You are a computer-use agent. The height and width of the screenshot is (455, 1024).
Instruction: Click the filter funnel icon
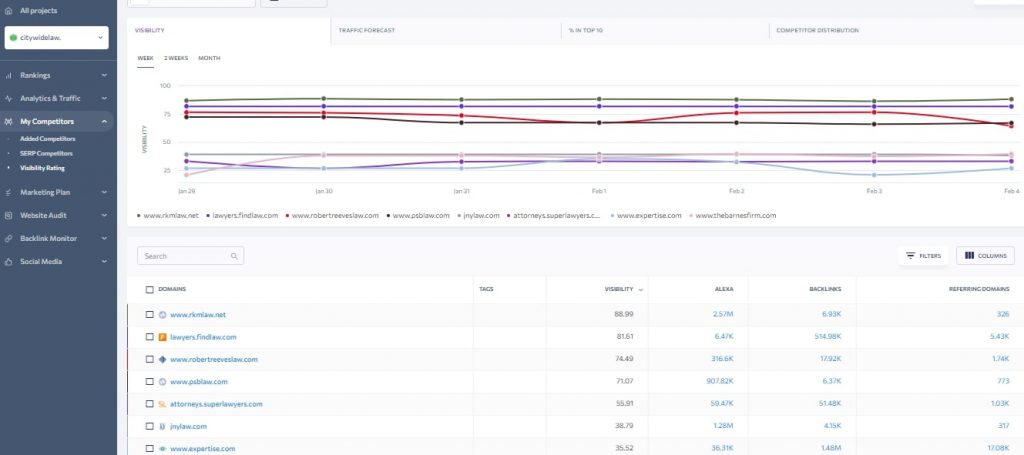tap(910, 256)
